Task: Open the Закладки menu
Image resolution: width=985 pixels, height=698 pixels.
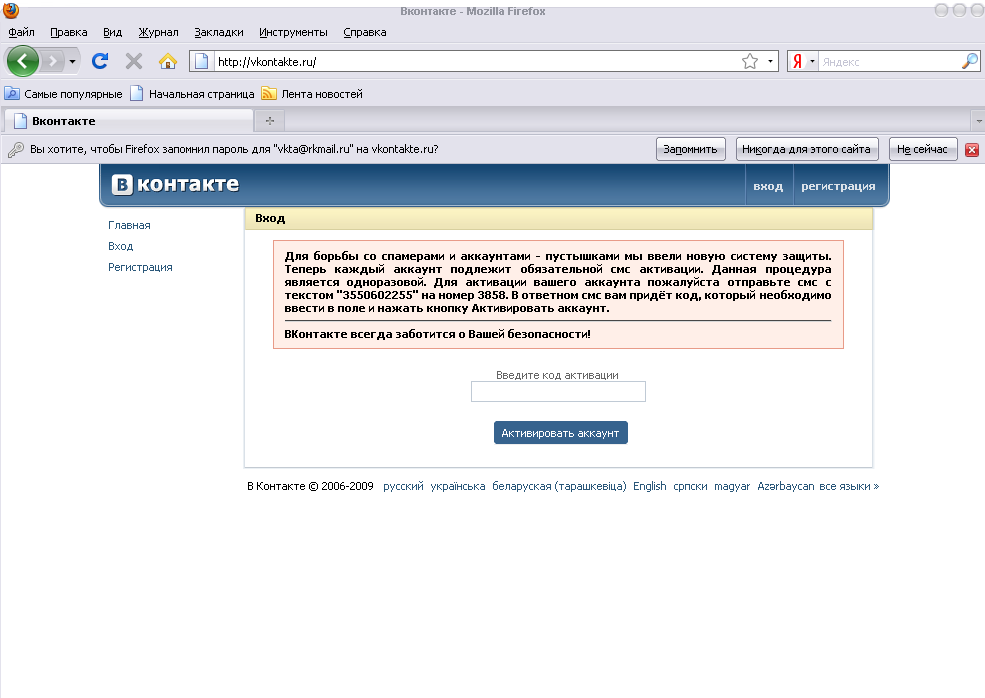Action: click(x=219, y=32)
